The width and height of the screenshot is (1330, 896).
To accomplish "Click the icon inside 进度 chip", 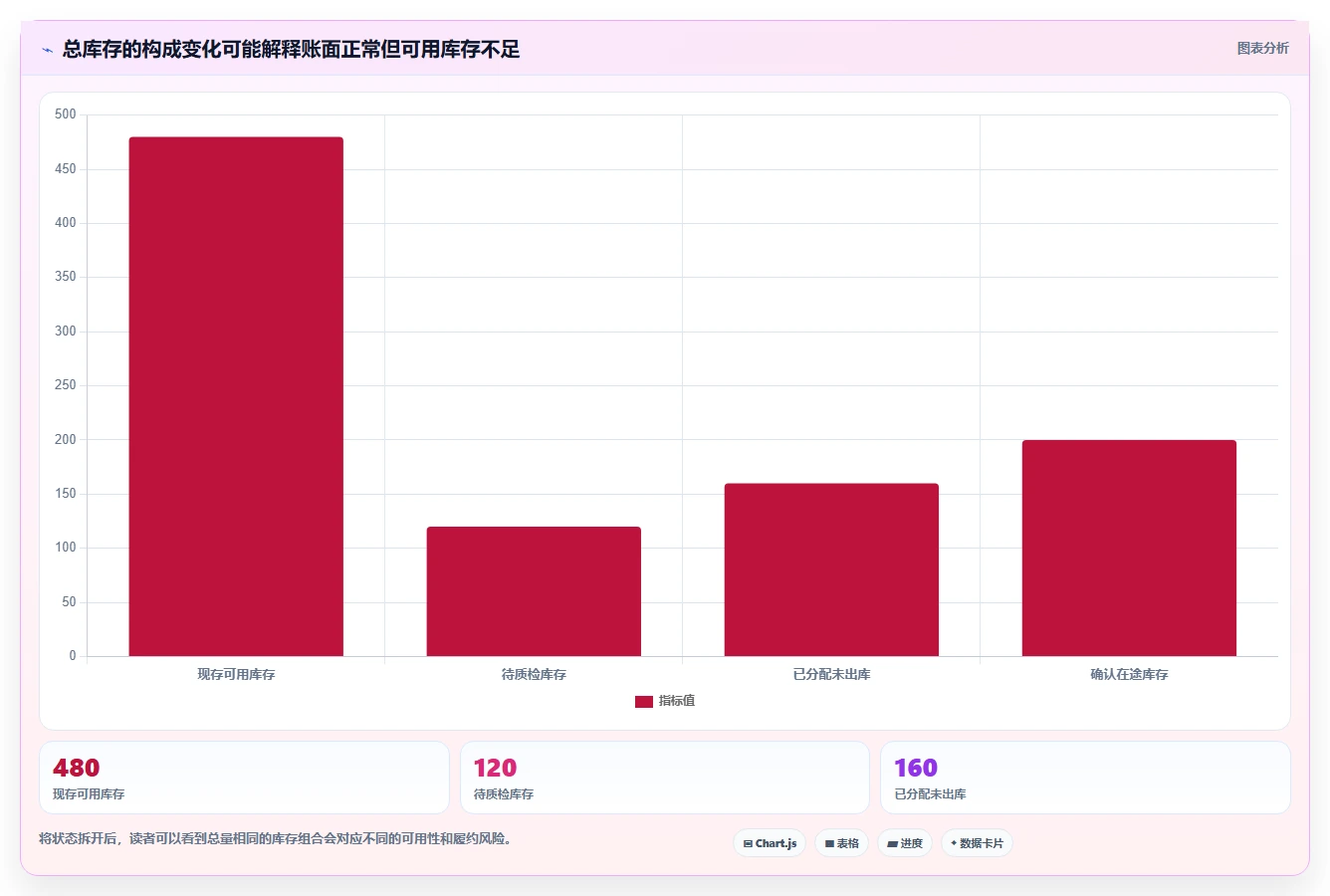I will [893, 844].
